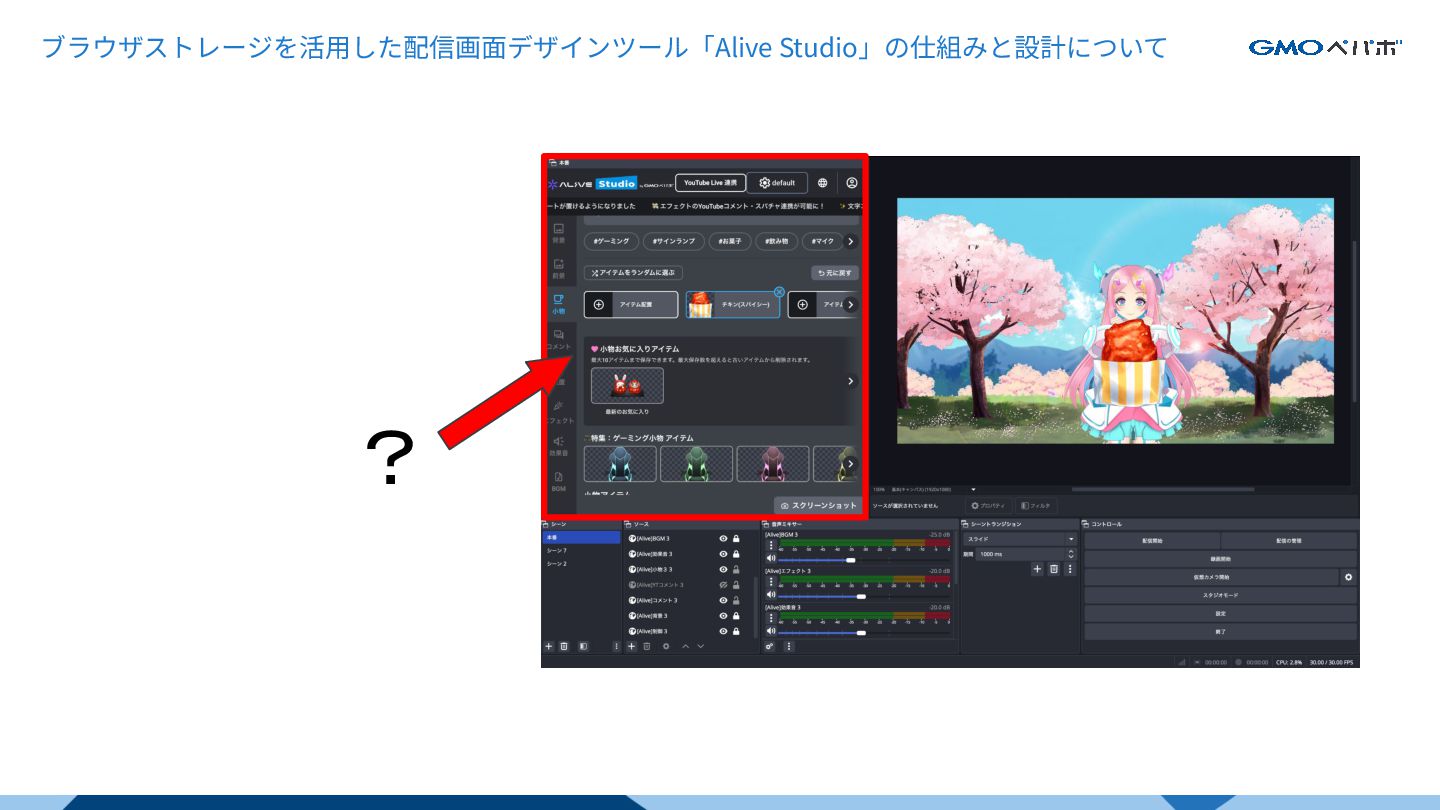Open the 背景 (background) sidebar tab
The height and width of the screenshot is (810, 1440).
[558, 234]
